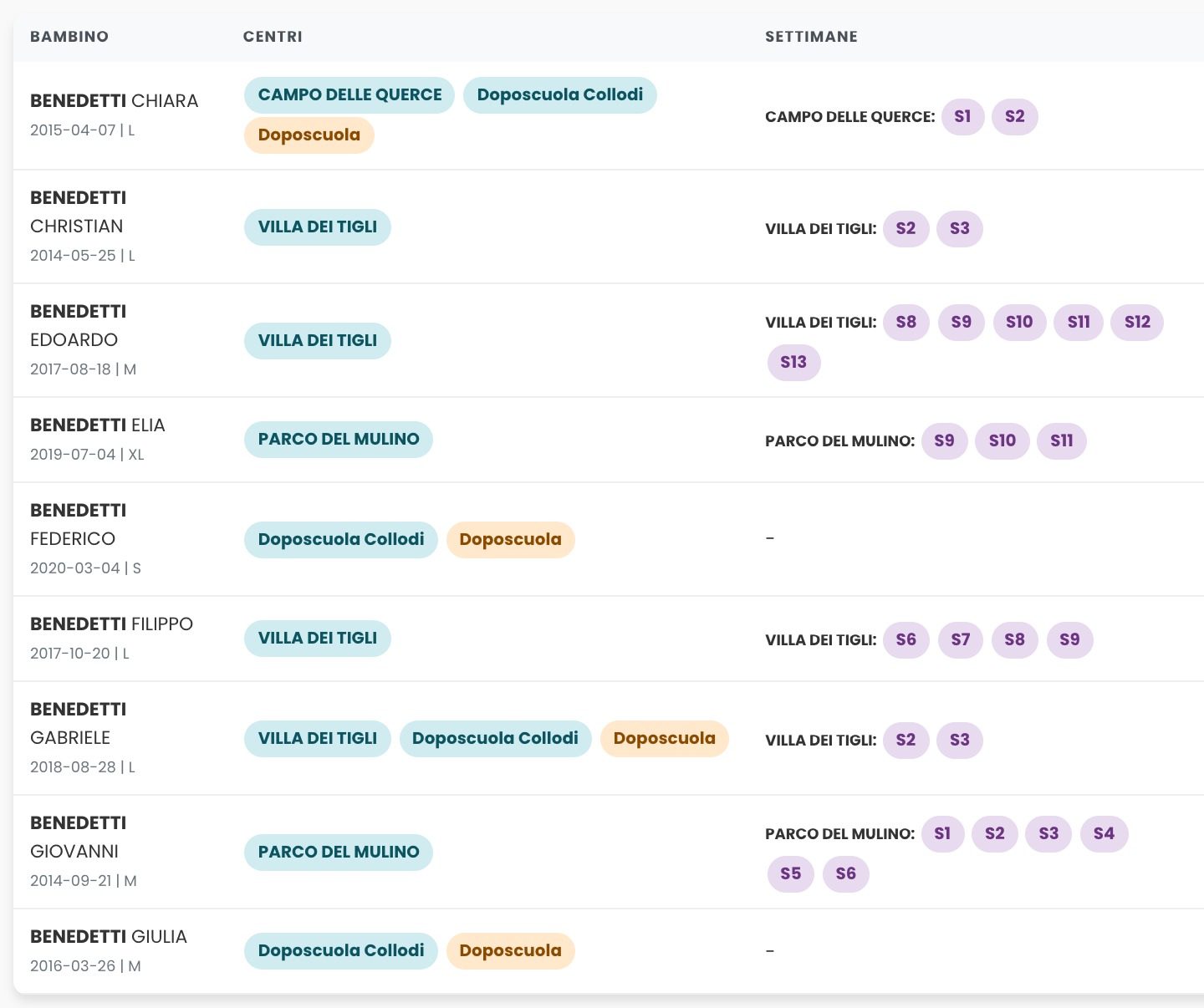Click the CENTRI column header

tap(273, 37)
